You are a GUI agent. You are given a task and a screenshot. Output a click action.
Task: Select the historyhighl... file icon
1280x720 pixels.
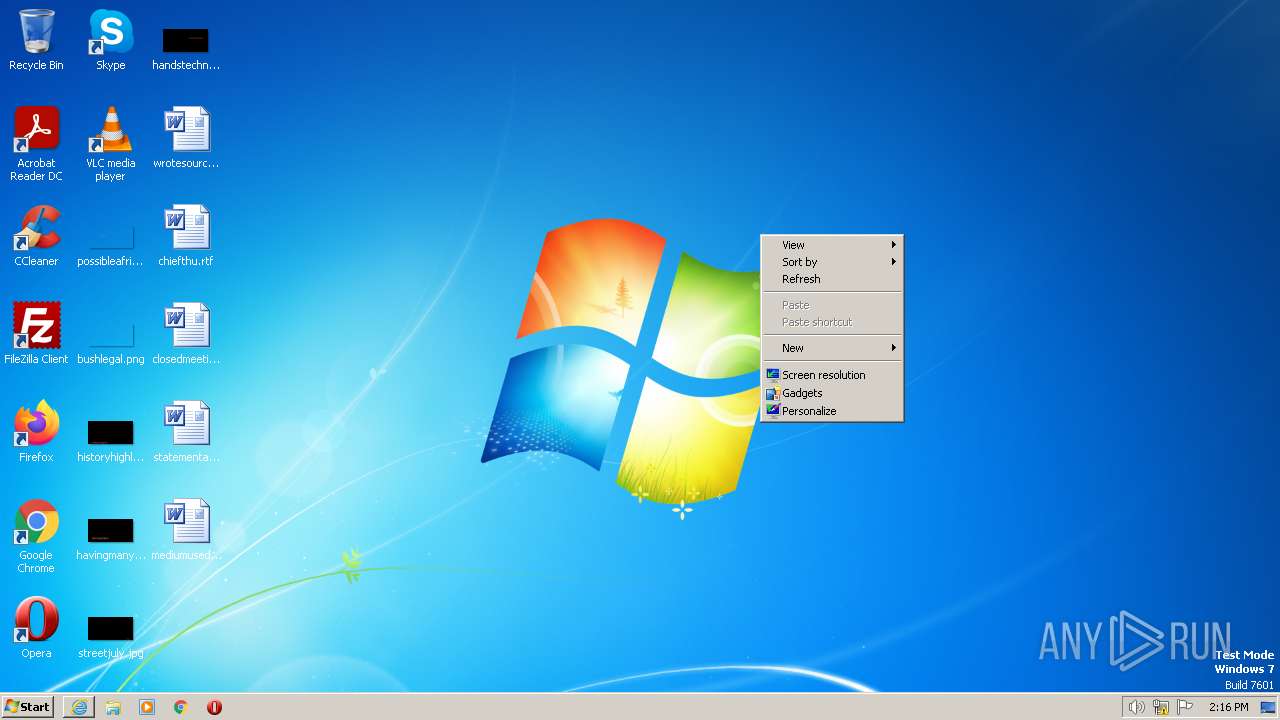click(x=110, y=442)
